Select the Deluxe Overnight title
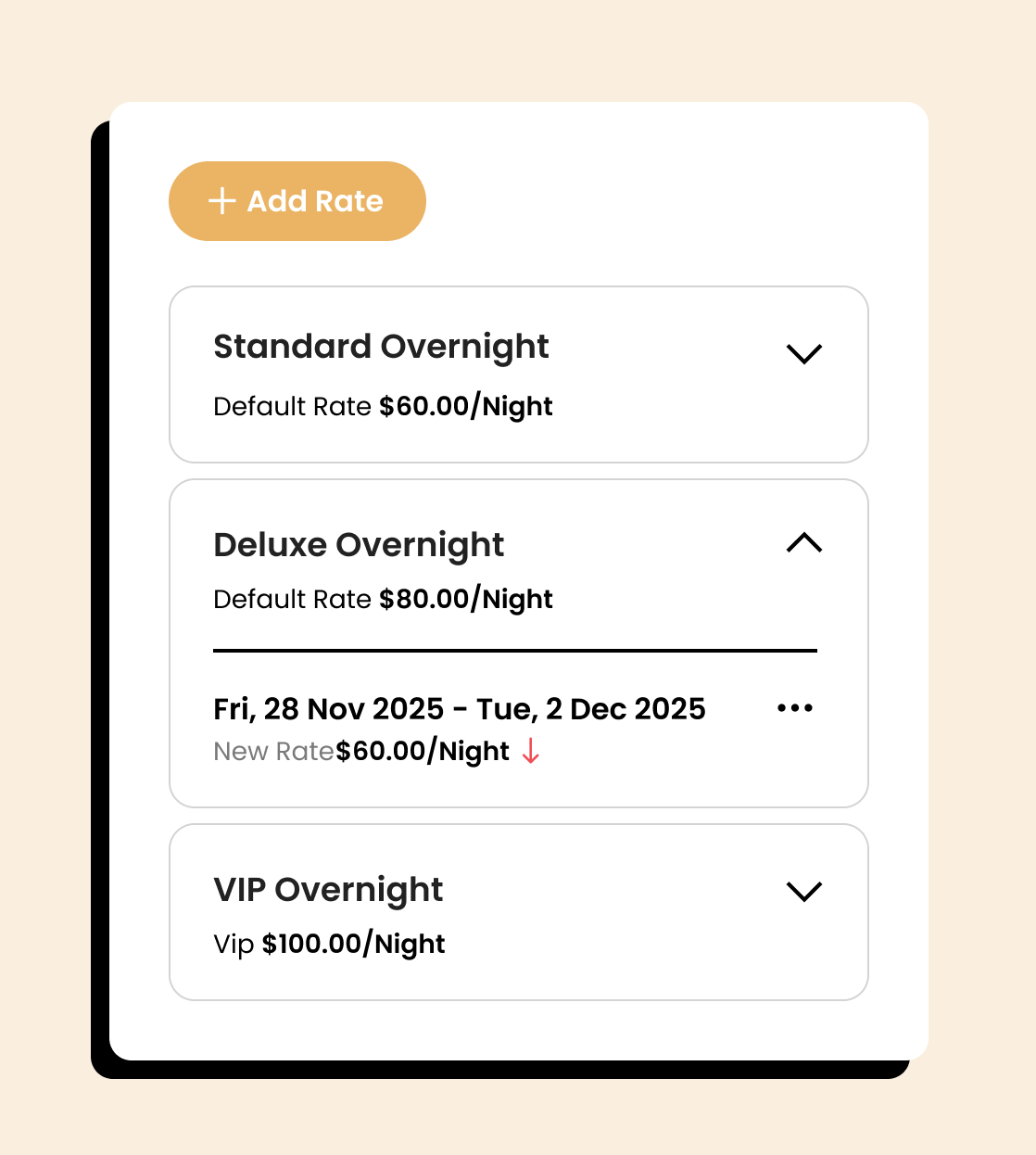This screenshot has width=1036, height=1155. (359, 545)
